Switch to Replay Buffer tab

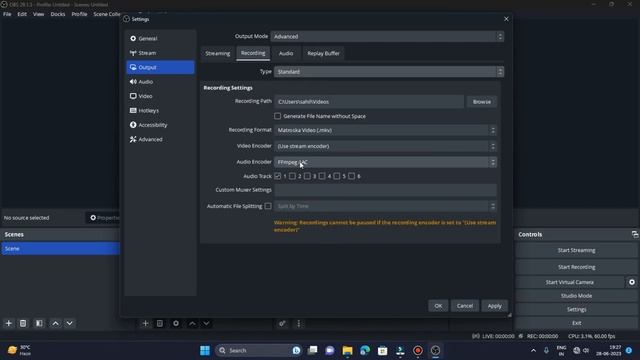[x=323, y=53]
